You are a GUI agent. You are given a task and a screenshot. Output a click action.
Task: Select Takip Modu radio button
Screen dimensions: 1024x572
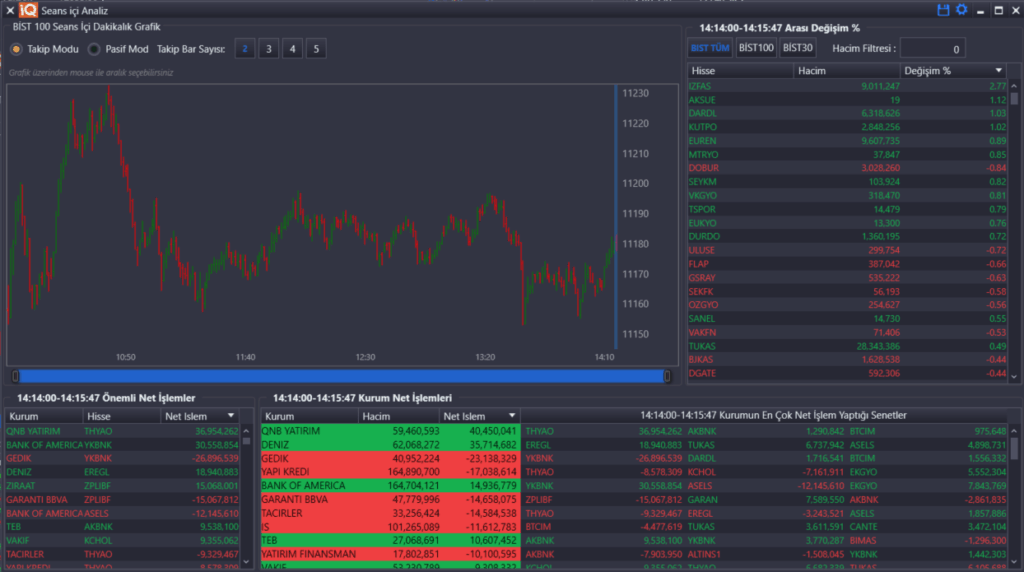16,49
